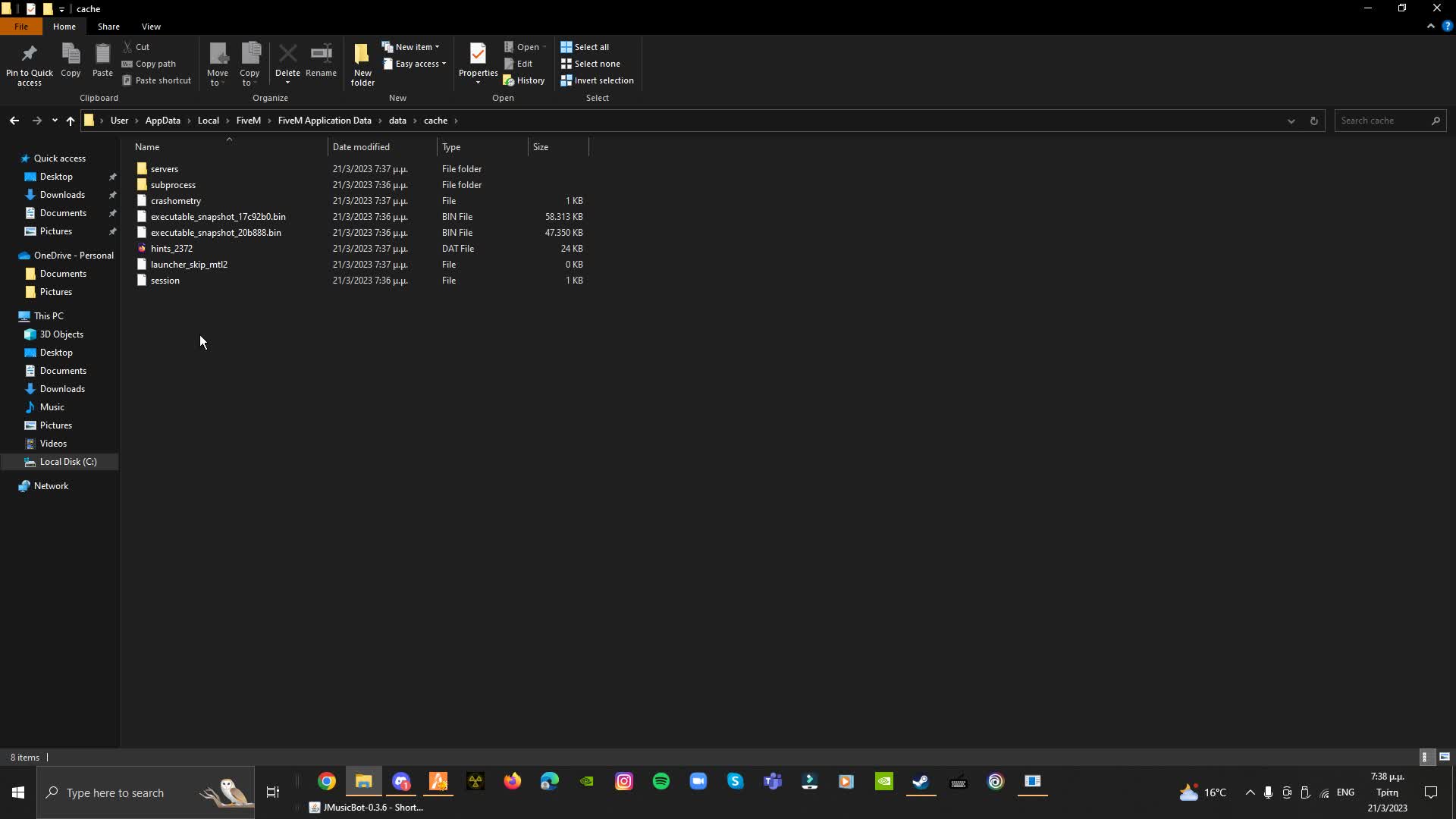This screenshot has height=819, width=1456.
Task: Click the Rename ribbon icon
Action: coord(321,60)
